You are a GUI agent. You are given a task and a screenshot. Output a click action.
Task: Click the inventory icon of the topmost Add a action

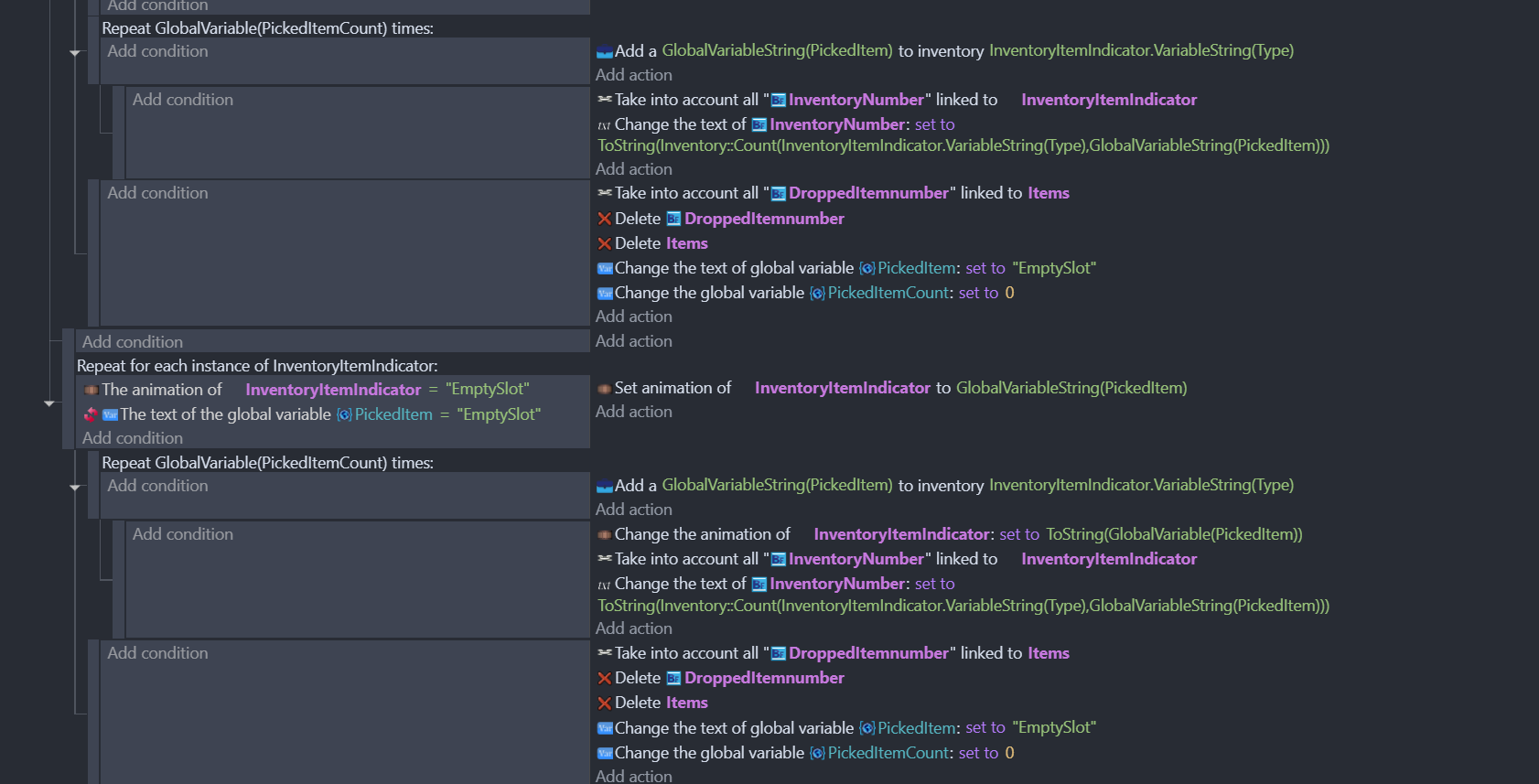604,51
